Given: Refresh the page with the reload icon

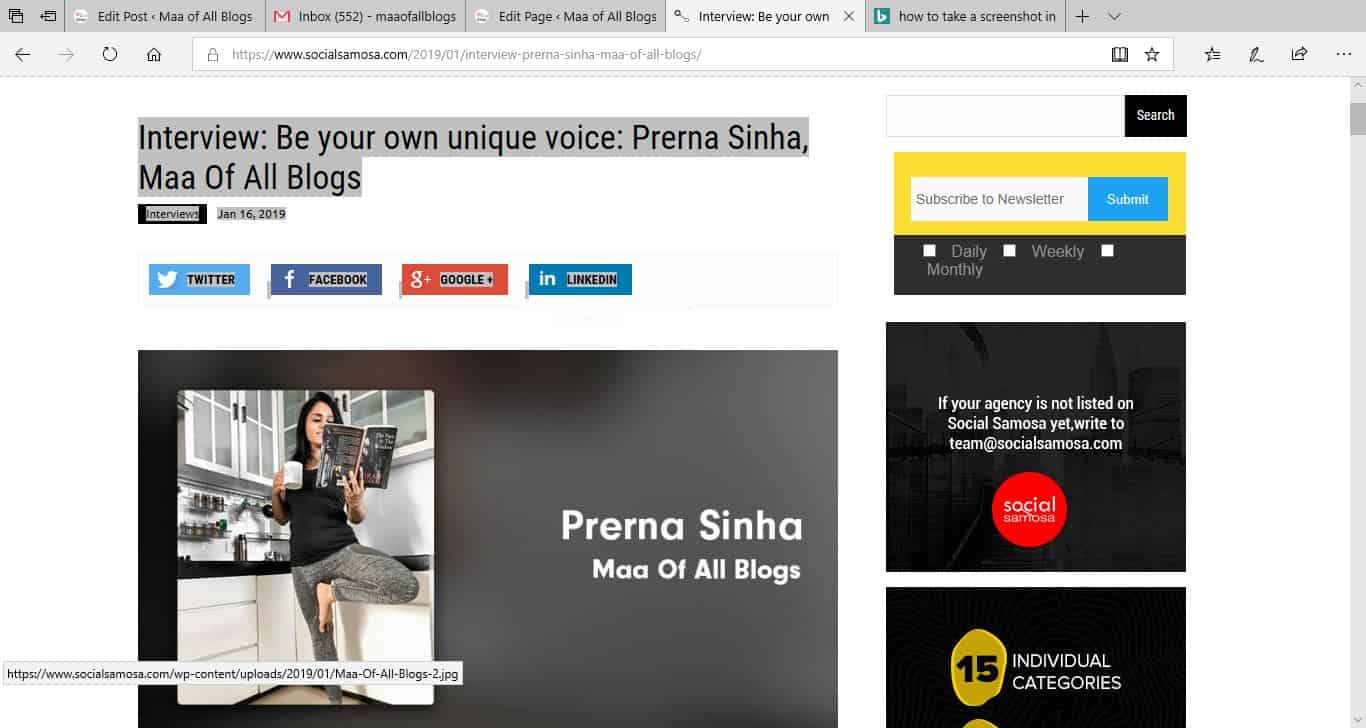Looking at the screenshot, I should tap(110, 55).
